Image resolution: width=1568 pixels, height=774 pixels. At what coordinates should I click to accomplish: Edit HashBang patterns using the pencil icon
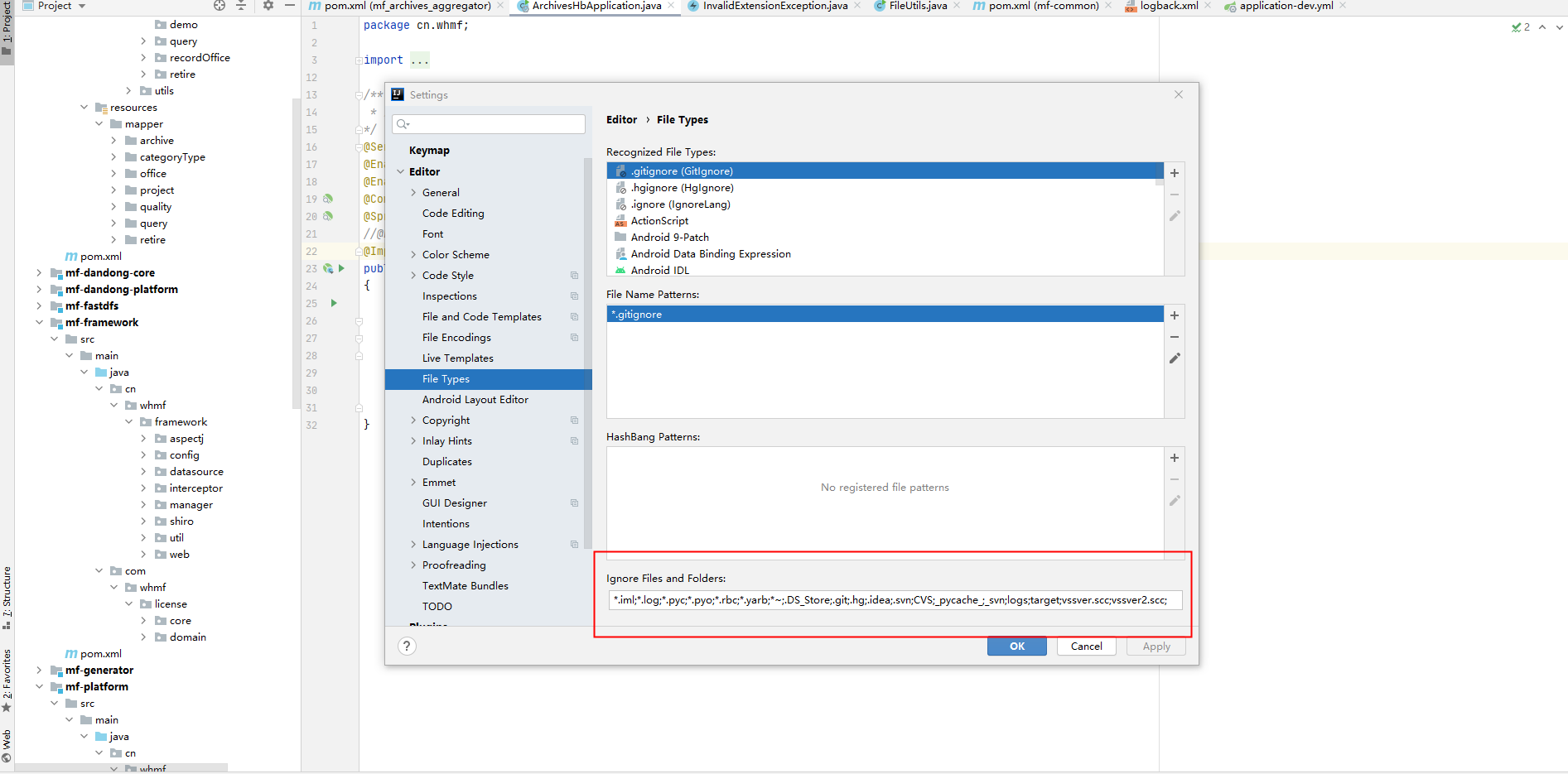click(1174, 501)
